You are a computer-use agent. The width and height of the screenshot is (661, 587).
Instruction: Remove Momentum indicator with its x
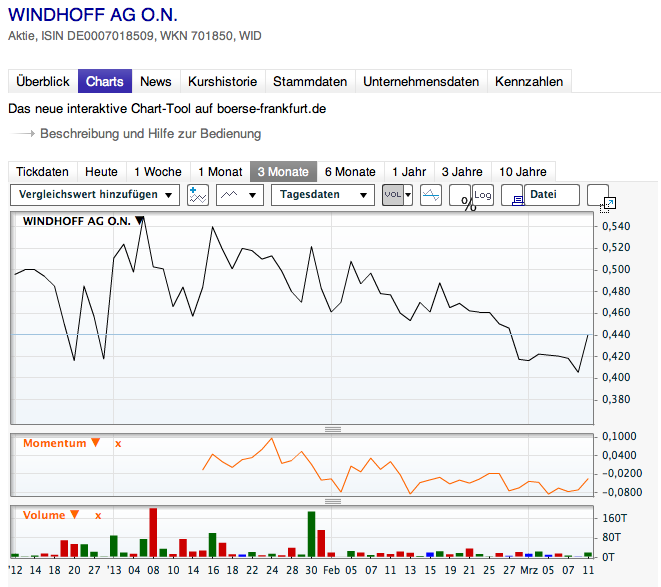pos(118,444)
